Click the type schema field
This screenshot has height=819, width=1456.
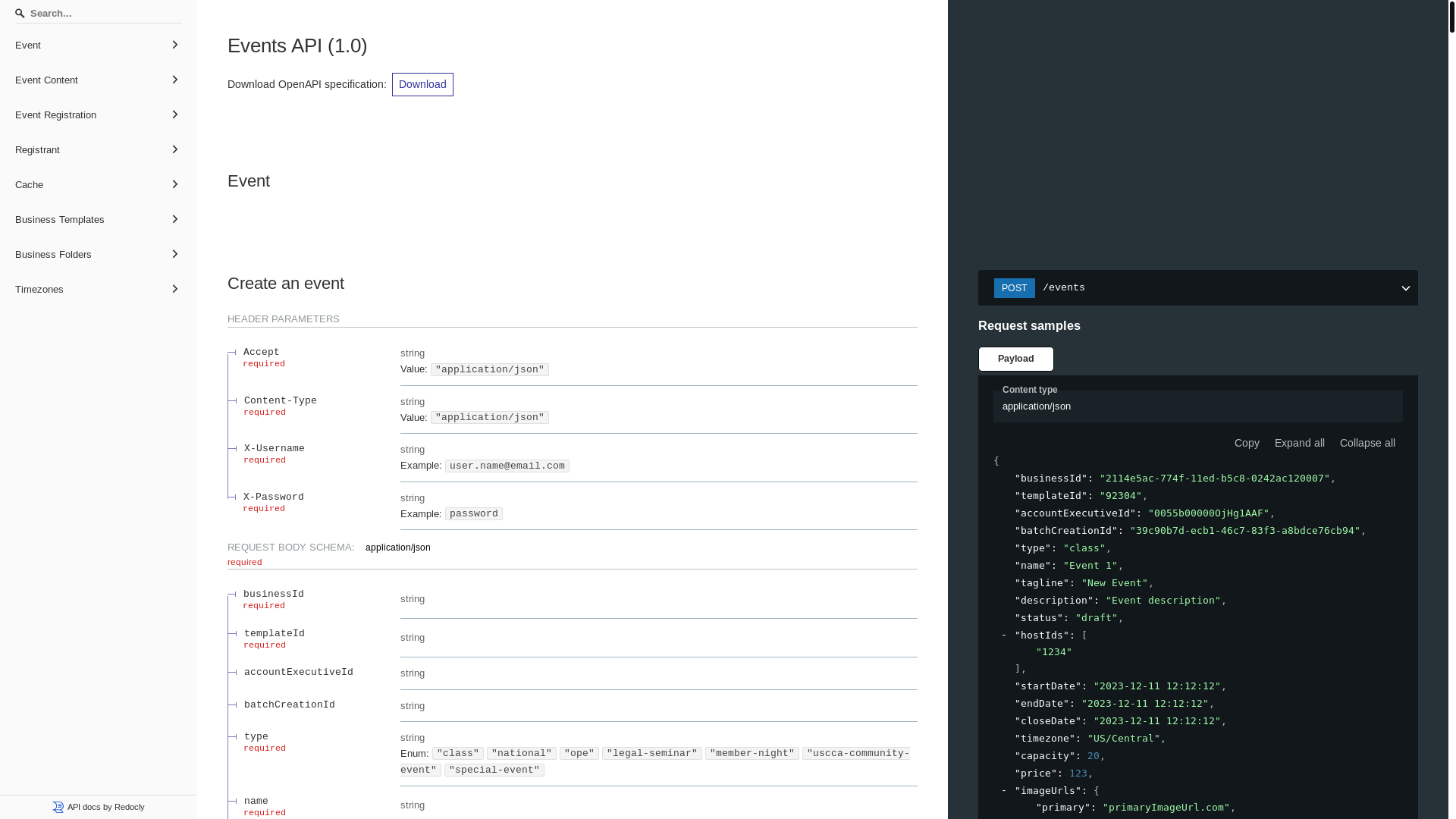click(x=256, y=737)
